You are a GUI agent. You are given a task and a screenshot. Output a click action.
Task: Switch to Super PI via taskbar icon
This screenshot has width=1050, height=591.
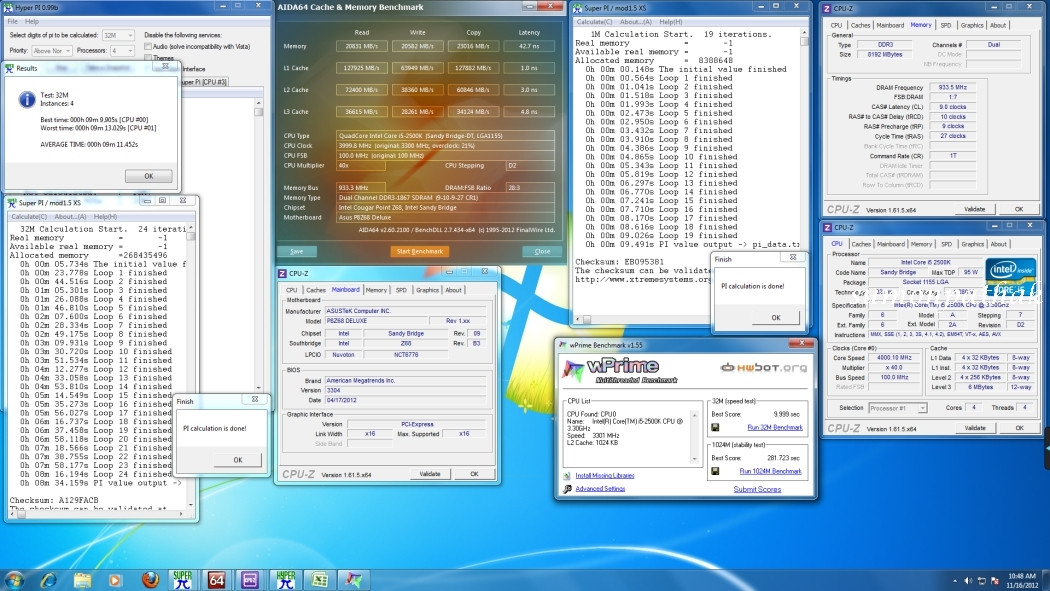click(x=182, y=580)
